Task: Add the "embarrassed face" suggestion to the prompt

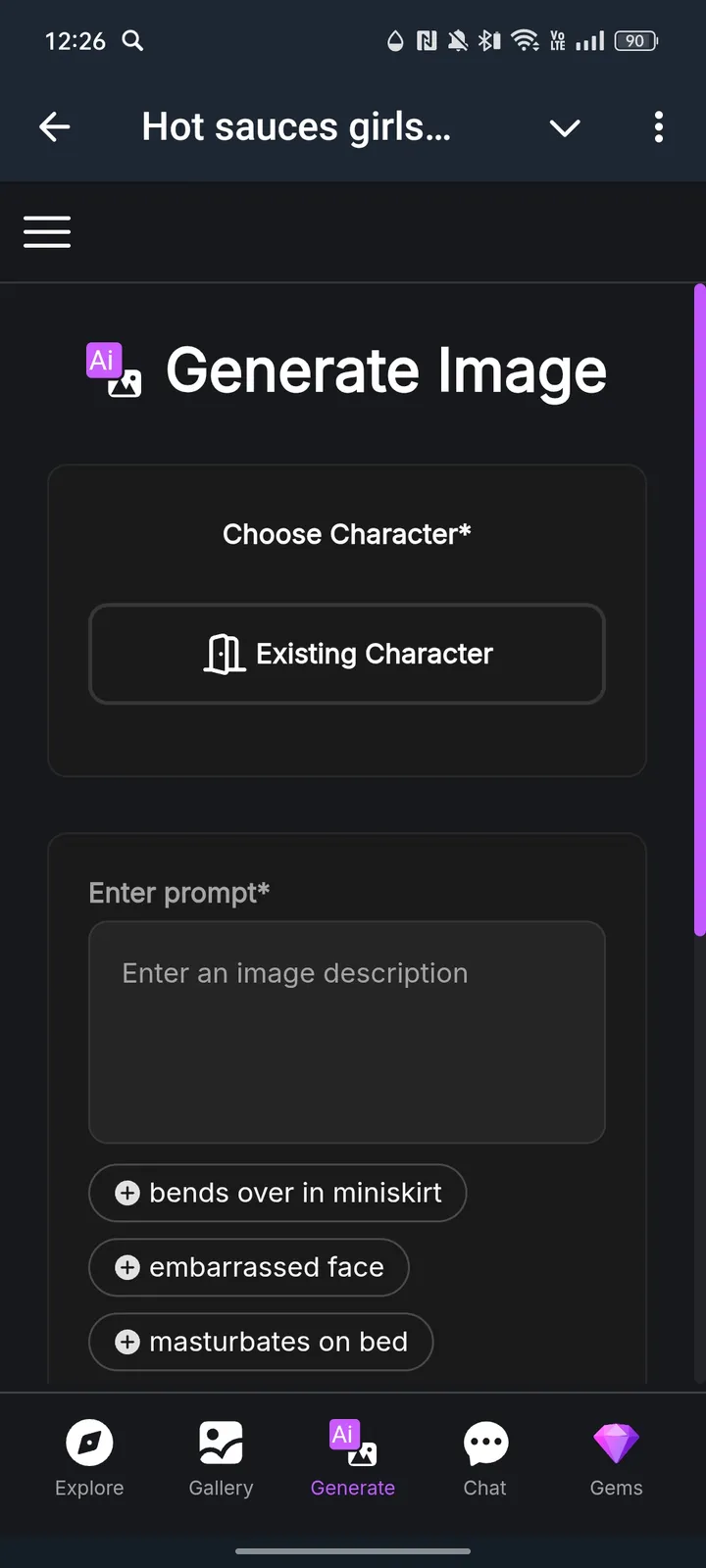Action: point(249,1267)
